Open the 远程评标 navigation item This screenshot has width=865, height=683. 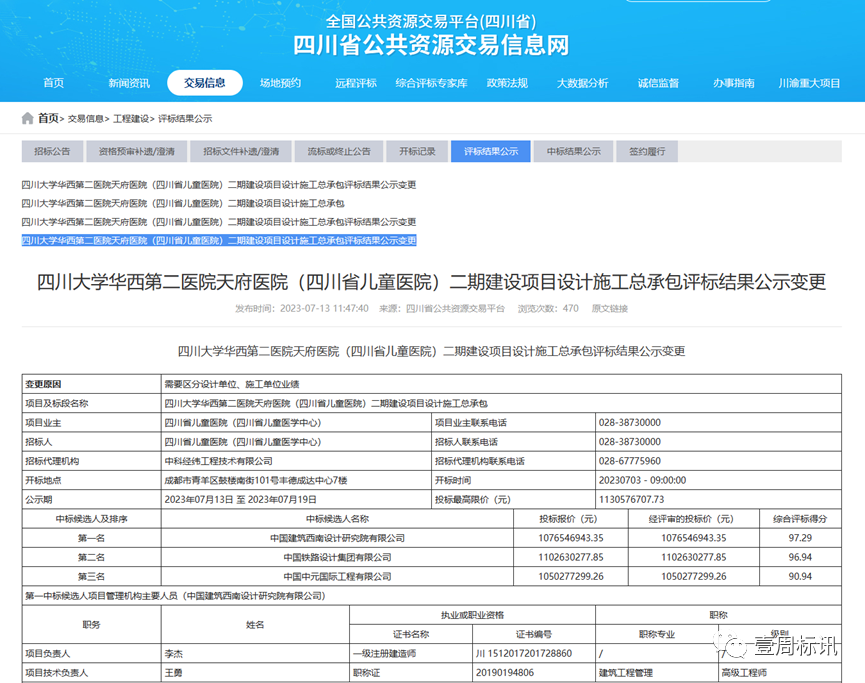point(356,83)
